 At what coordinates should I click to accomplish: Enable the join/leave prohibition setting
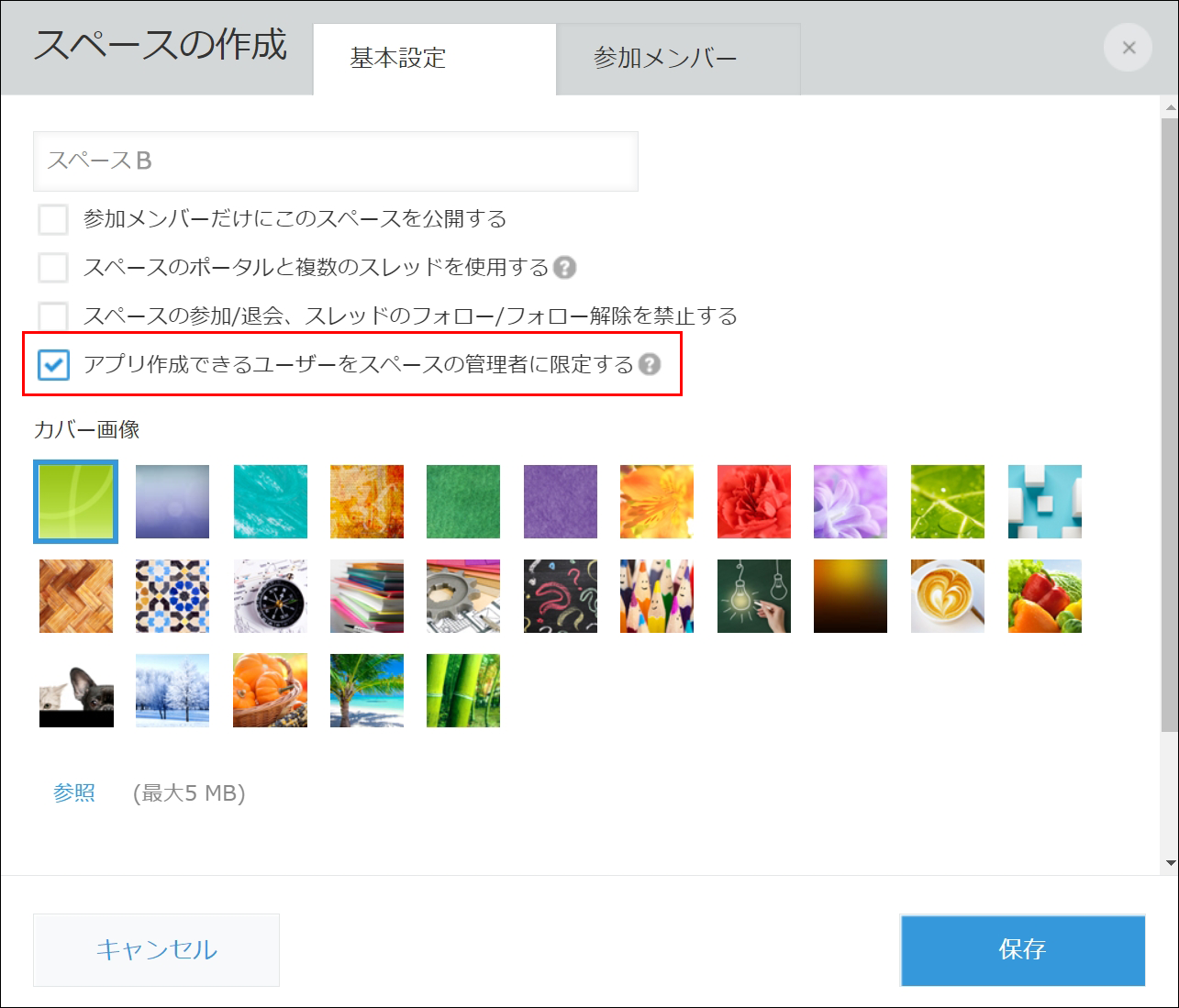[52, 316]
